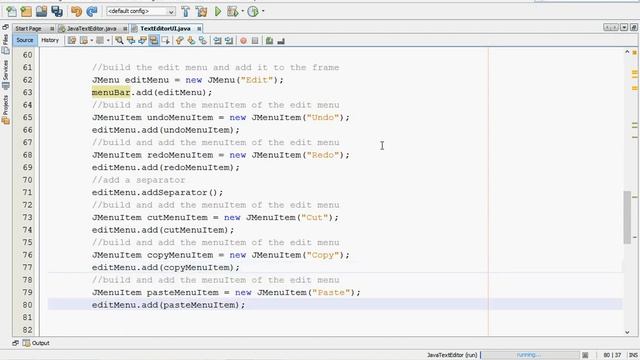Open the Profile Project dropdown arrow
640x360 pixels.
[263, 11]
